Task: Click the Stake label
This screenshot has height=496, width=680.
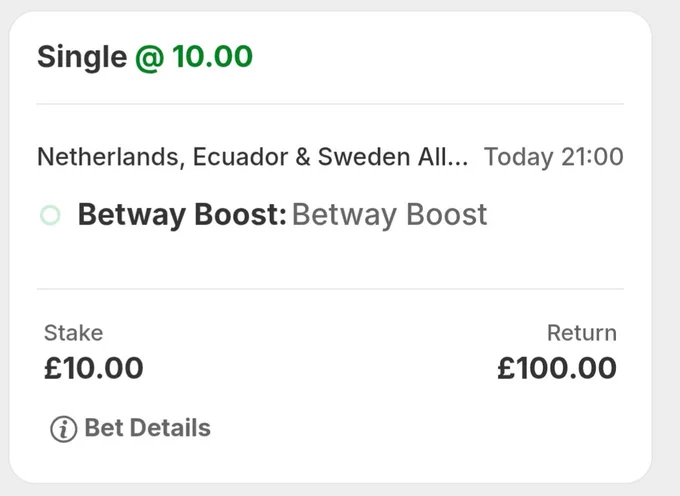Action: pos(74,333)
